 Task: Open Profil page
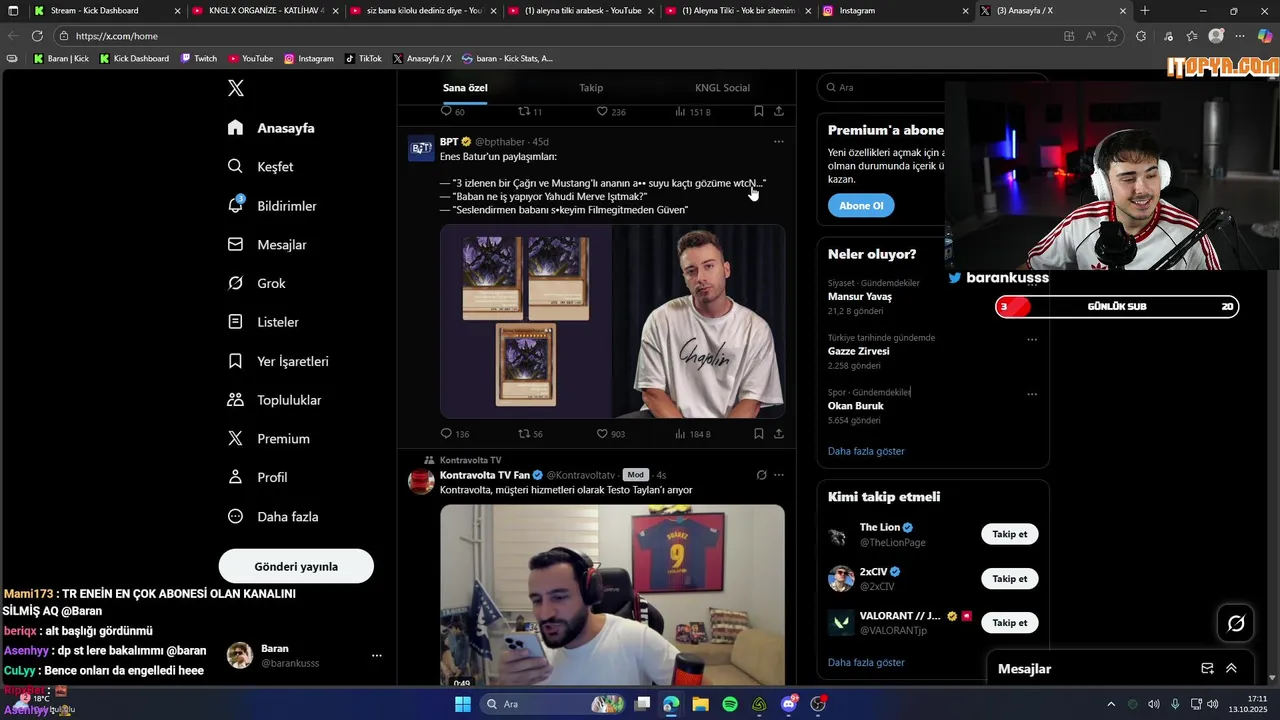click(x=257, y=478)
